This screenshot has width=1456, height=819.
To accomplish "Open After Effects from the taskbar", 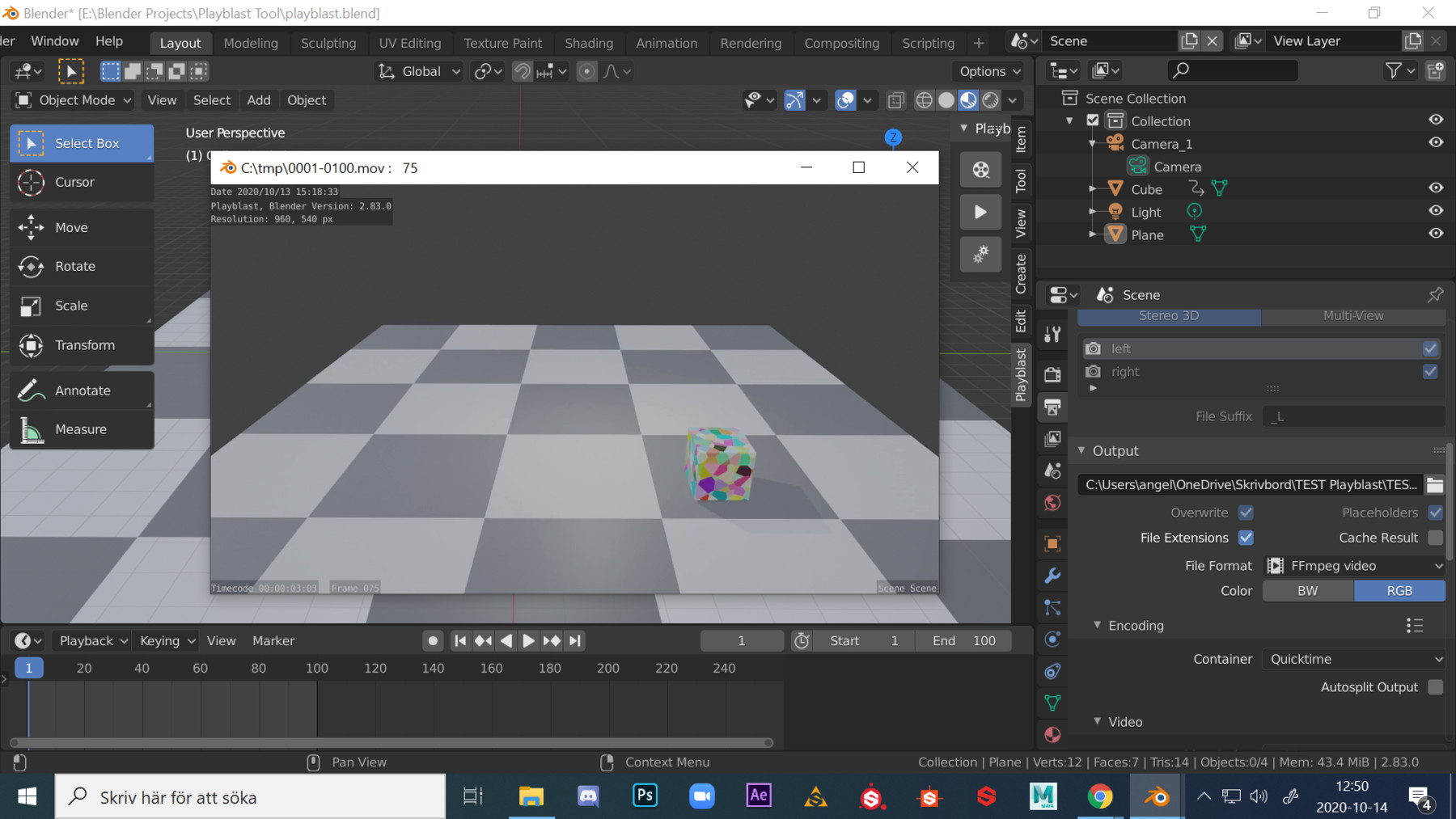I will coord(759,796).
